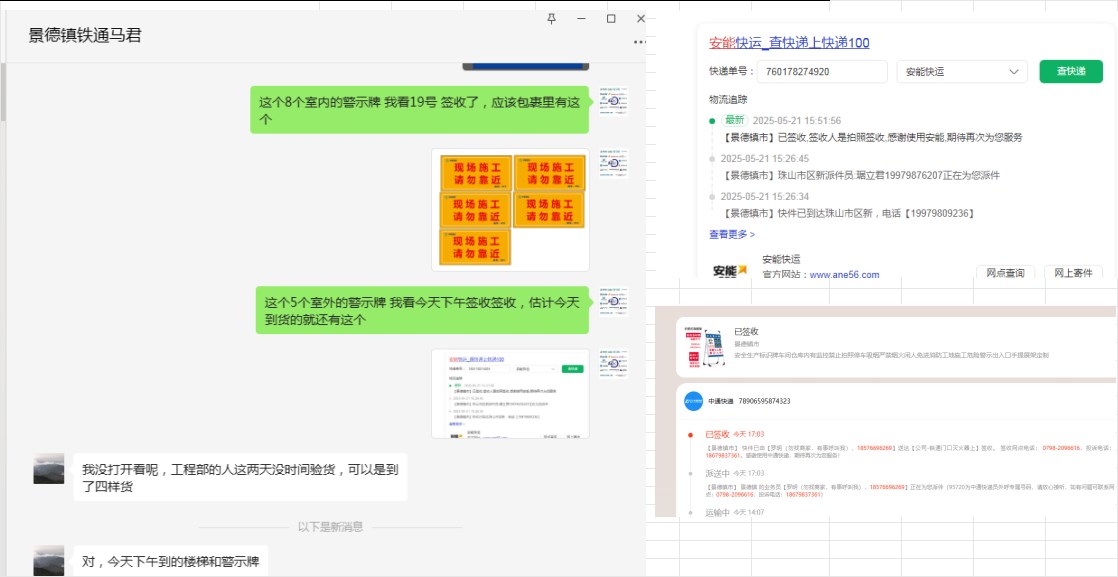Click the red 已签收 今天 17:03 status
This screenshot has width=1118, height=577.
coord(734,434)
